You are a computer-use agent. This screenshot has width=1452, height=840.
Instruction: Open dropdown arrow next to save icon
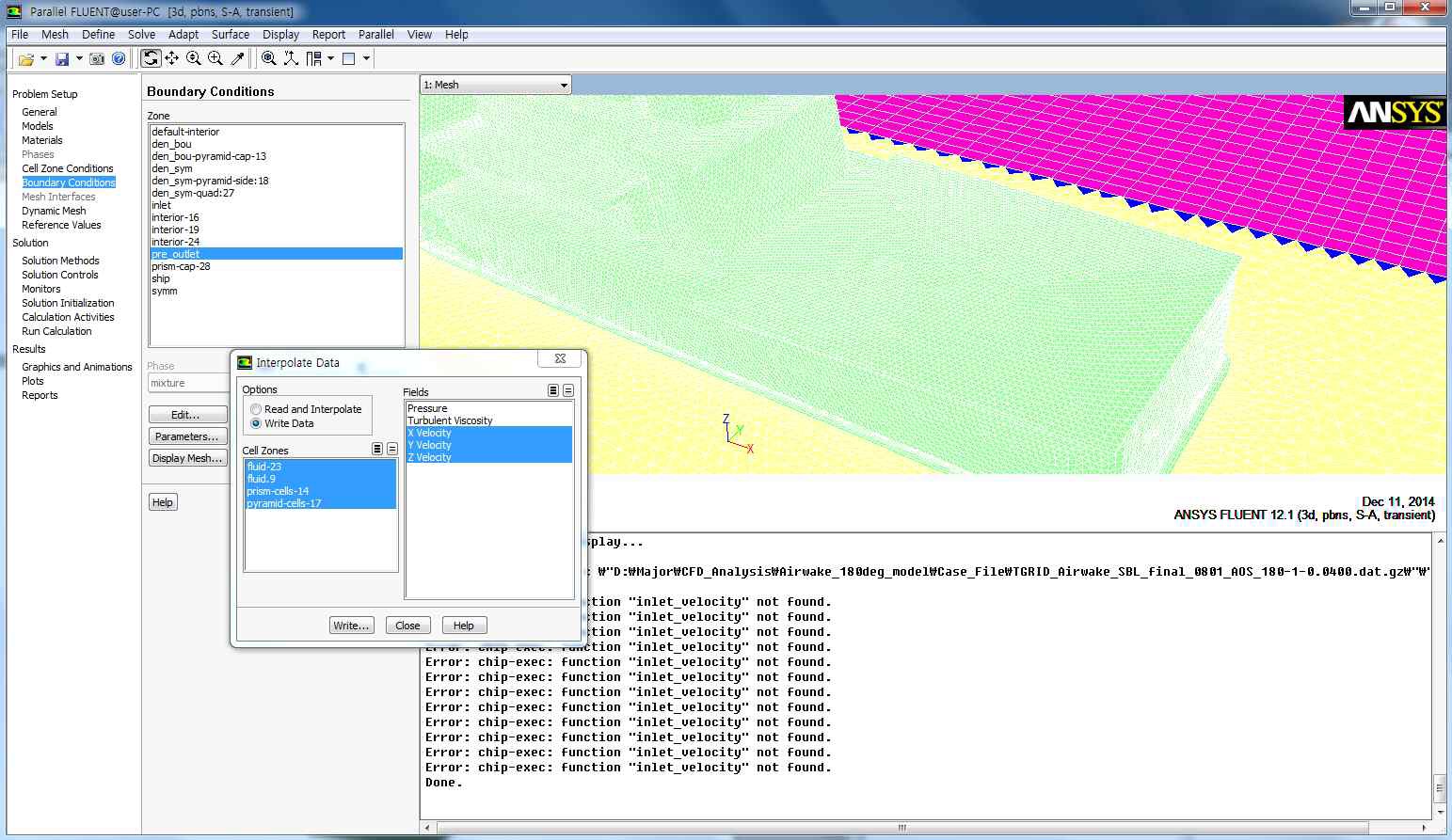pyautogui.click(x=79, y=58)
